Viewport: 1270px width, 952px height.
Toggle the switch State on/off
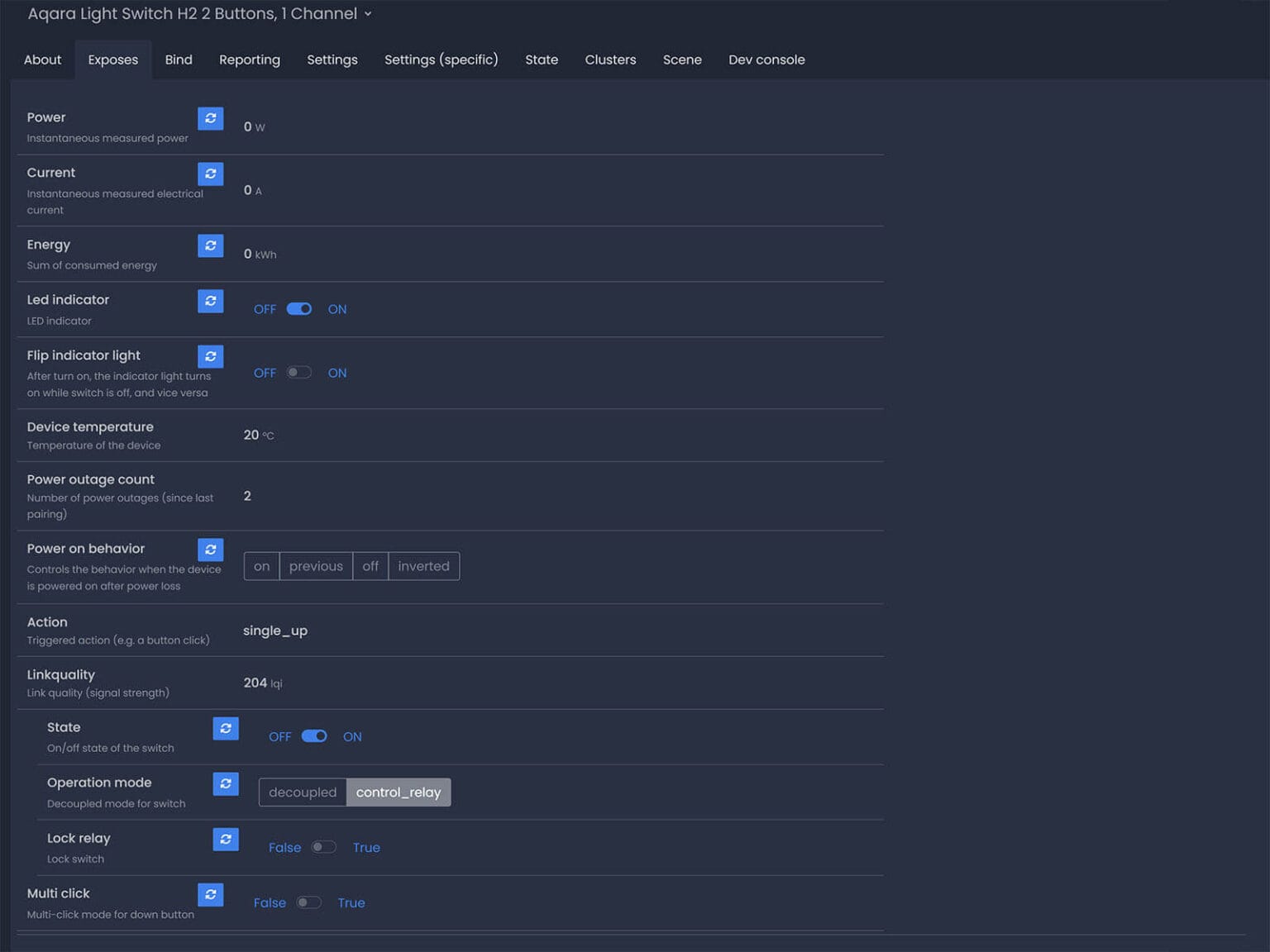(314, 736)
